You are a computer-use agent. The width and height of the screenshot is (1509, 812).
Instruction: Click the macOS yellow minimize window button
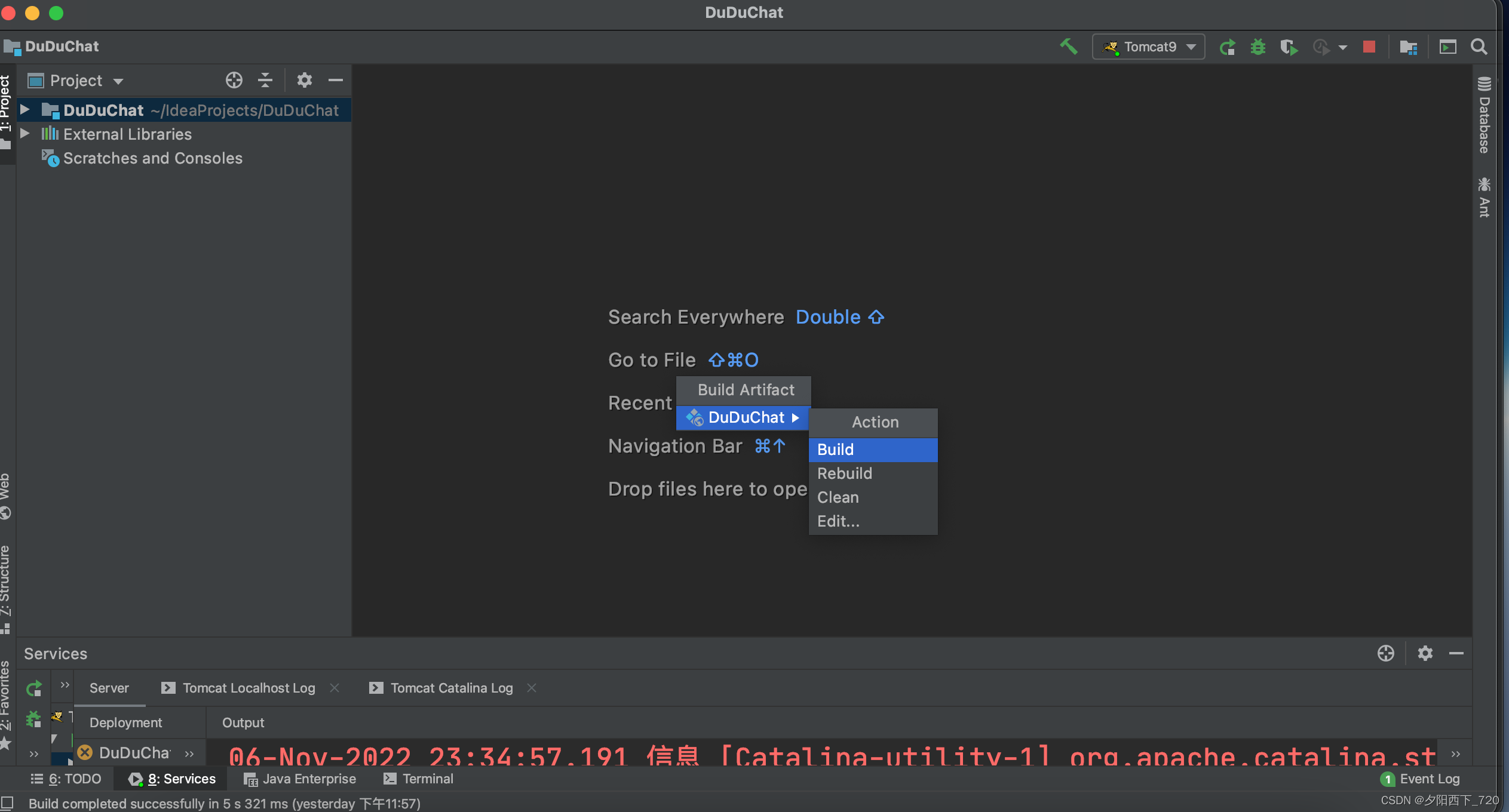pos(32,13)
